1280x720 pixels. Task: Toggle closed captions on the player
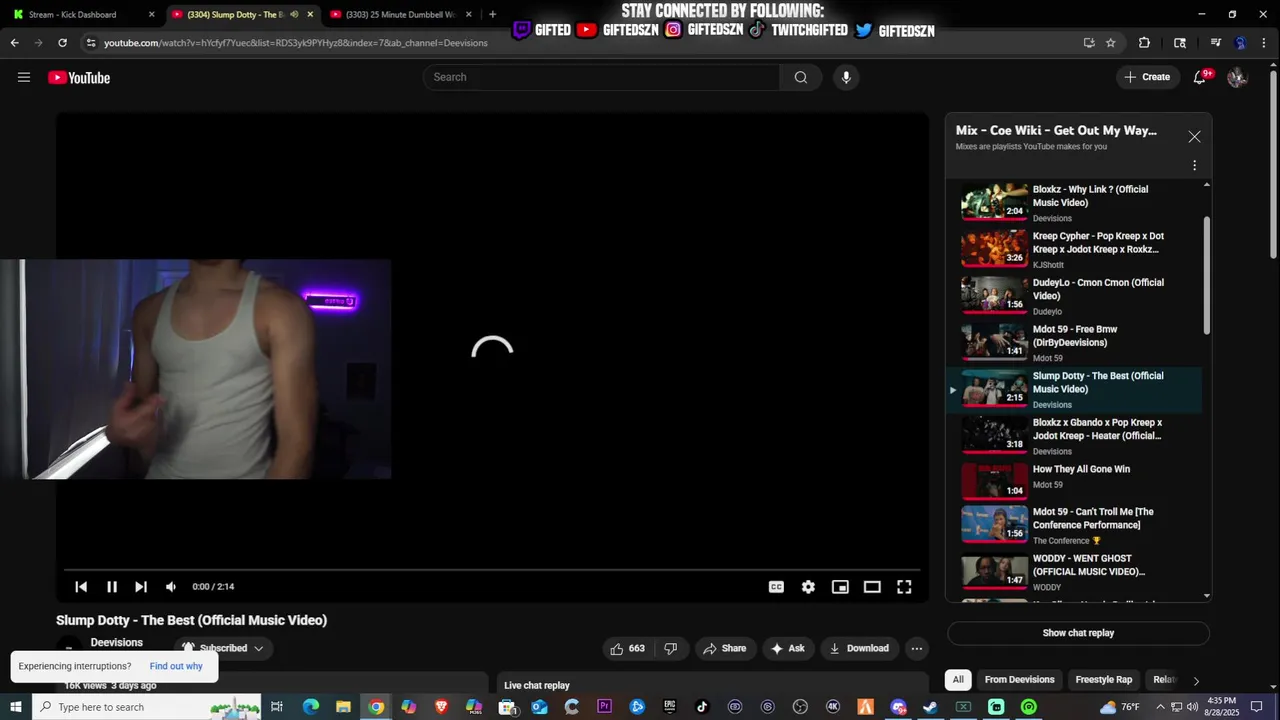776,587
